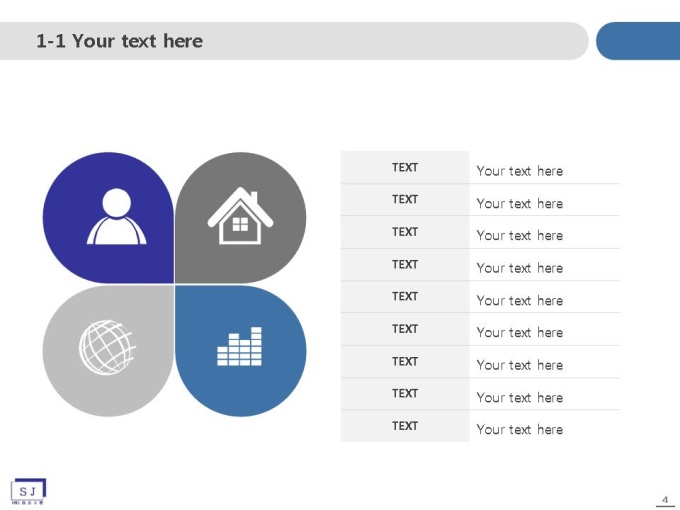The image size is (680, 510).
Task: Click the last TEXT label cell
Action: click(x=405, y=426)
